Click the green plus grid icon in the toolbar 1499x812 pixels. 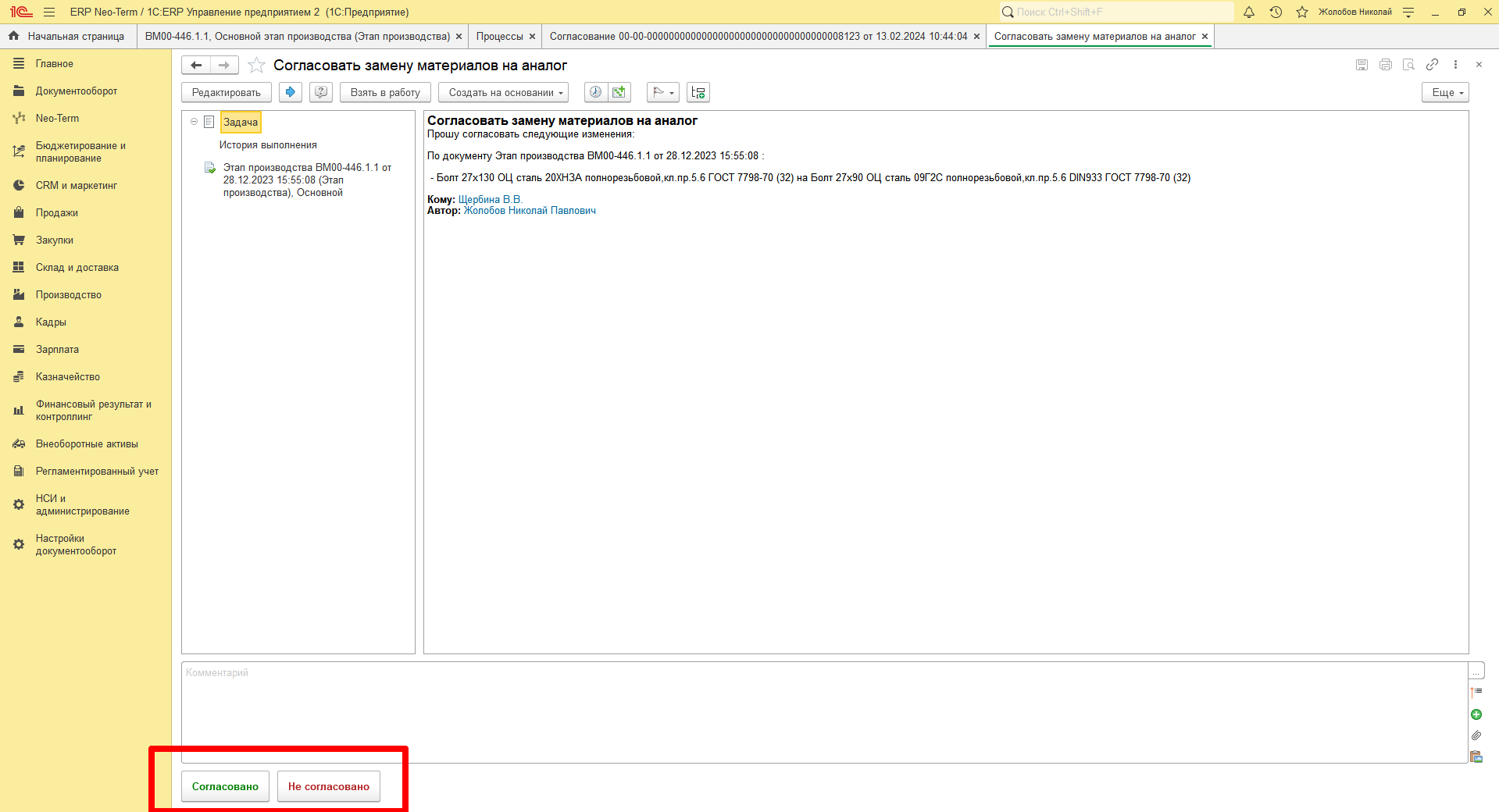(619, 92)
